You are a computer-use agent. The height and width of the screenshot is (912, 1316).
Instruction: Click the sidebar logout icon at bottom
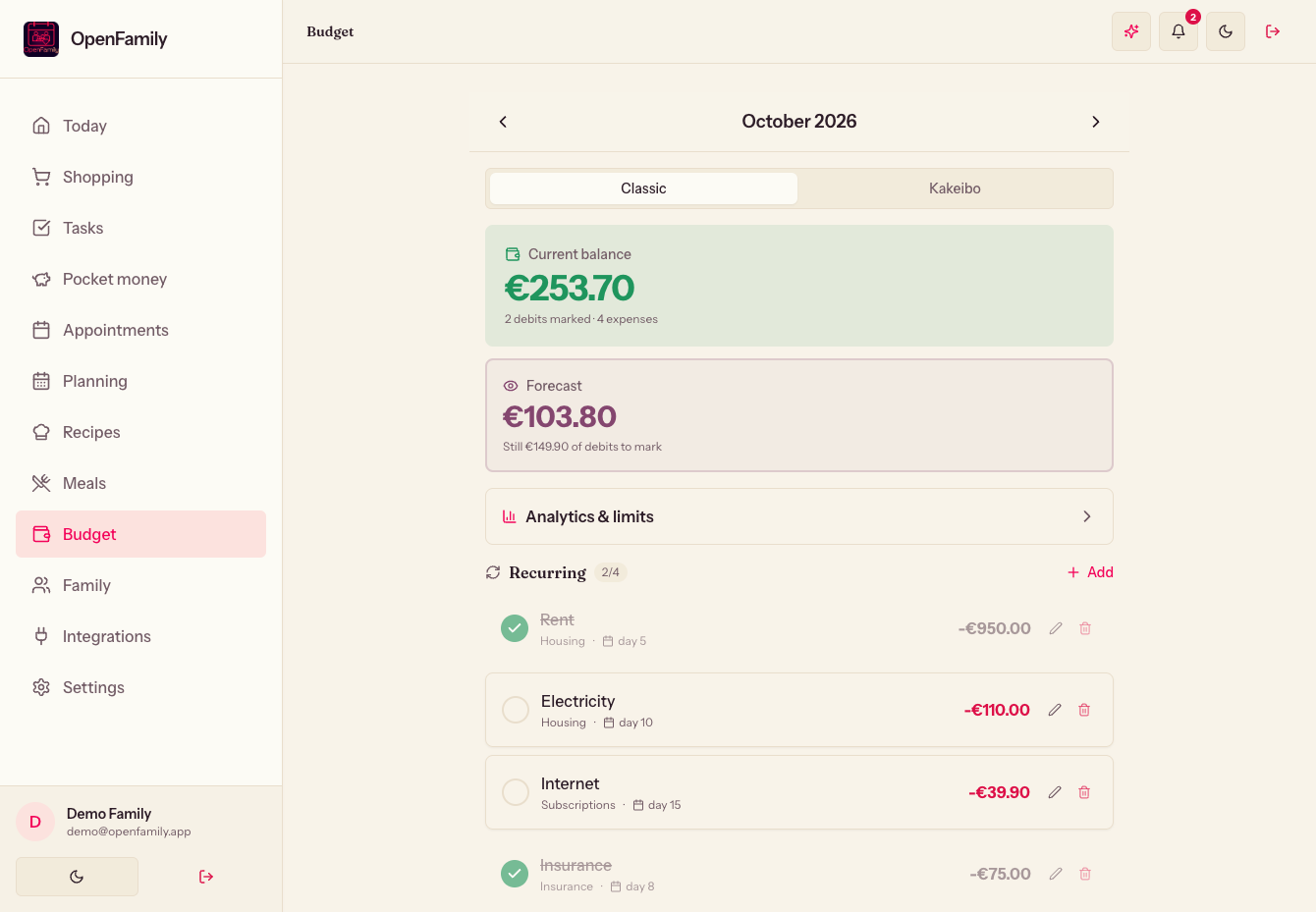click(x=206, y=877)
